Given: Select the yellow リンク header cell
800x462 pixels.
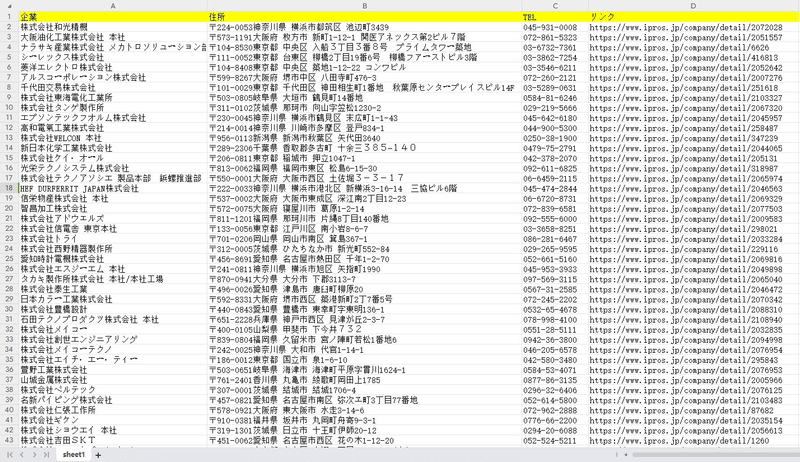Looking at the screenshot, I should (694, 17).
